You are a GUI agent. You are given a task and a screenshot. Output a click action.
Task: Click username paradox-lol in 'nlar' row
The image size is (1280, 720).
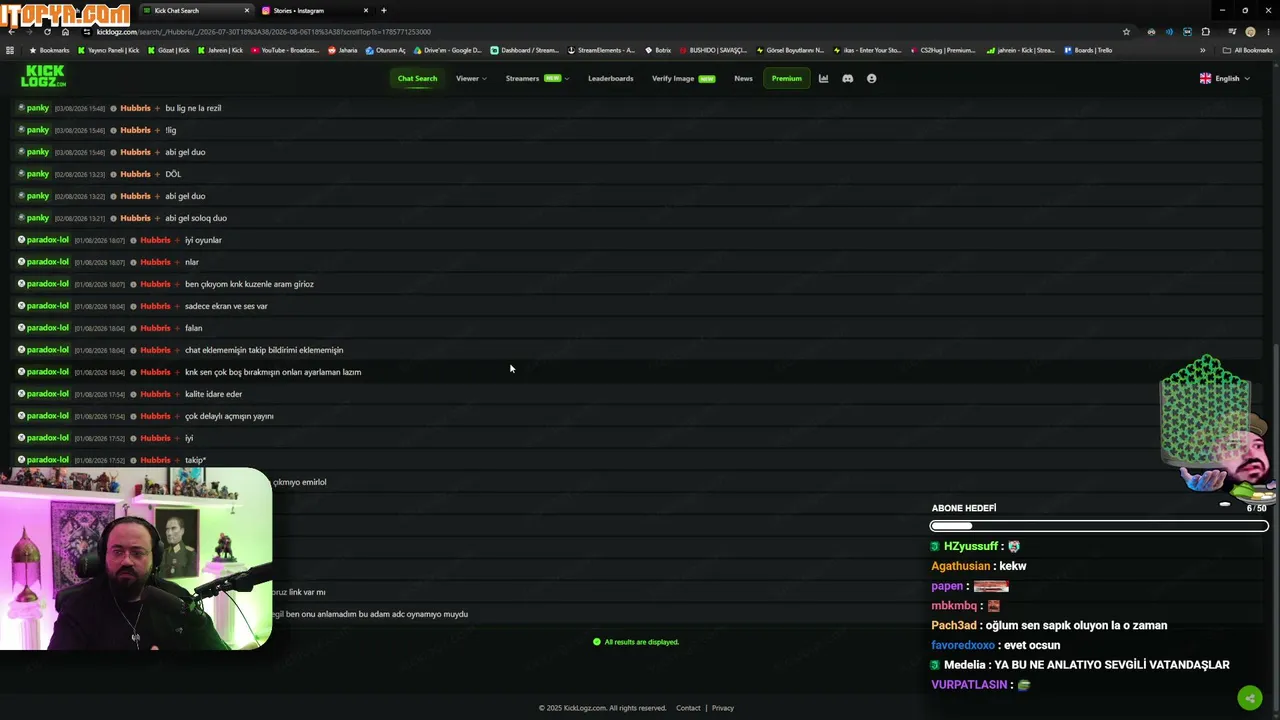pos(48,262)
